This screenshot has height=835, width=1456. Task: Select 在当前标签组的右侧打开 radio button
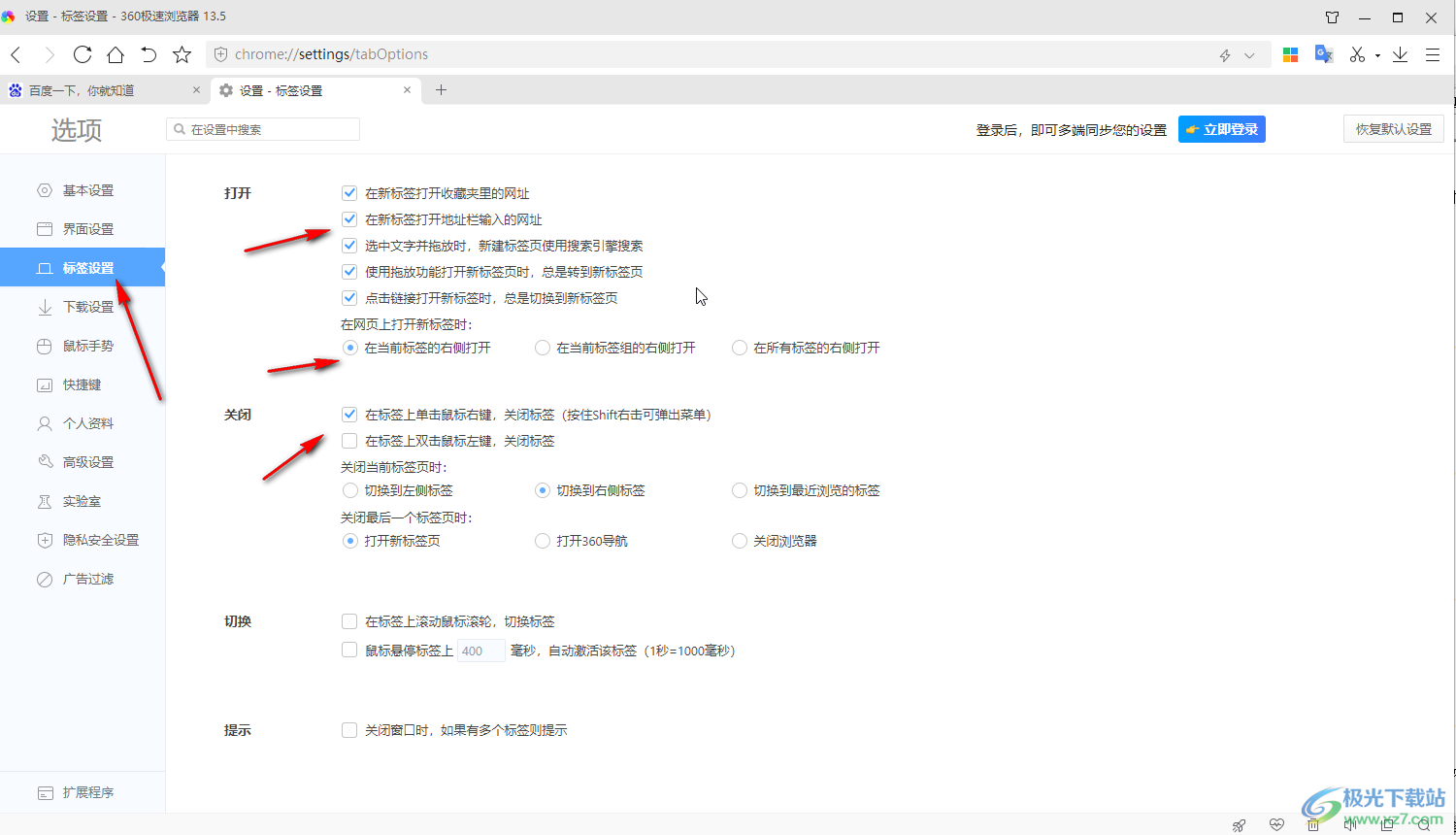coord(543,348)
